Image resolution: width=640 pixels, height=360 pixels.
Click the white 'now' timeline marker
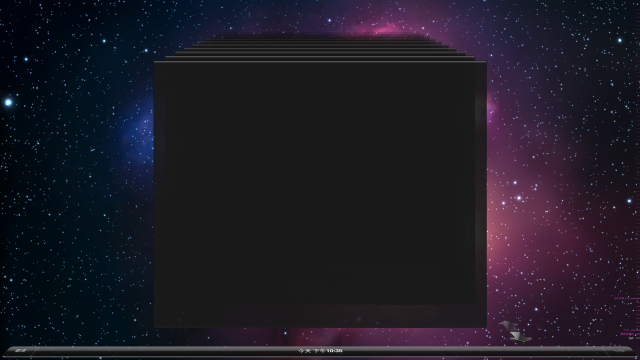(634, 338)
